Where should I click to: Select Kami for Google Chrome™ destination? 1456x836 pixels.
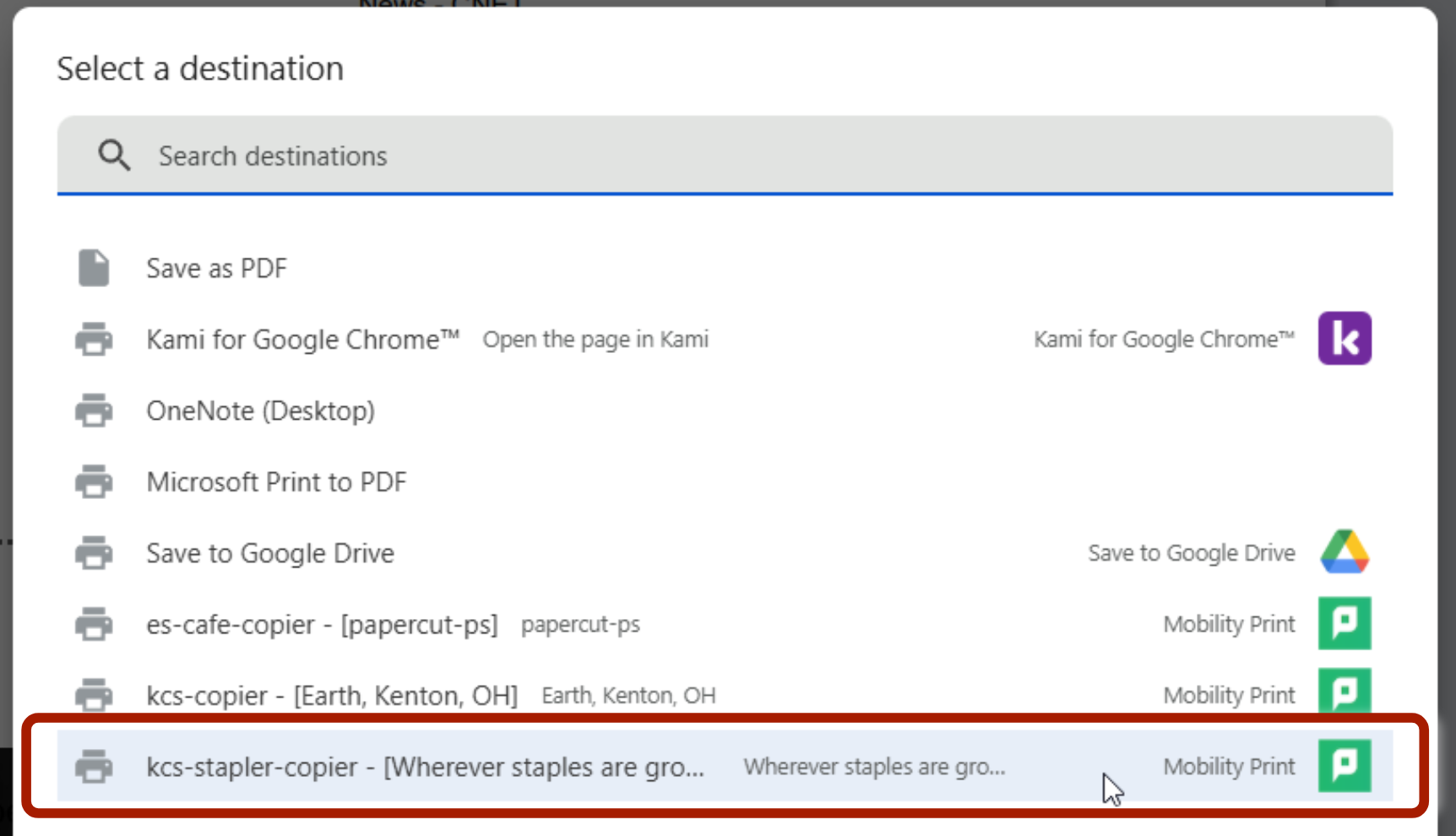pyautogui.click(x=302, y=339)
